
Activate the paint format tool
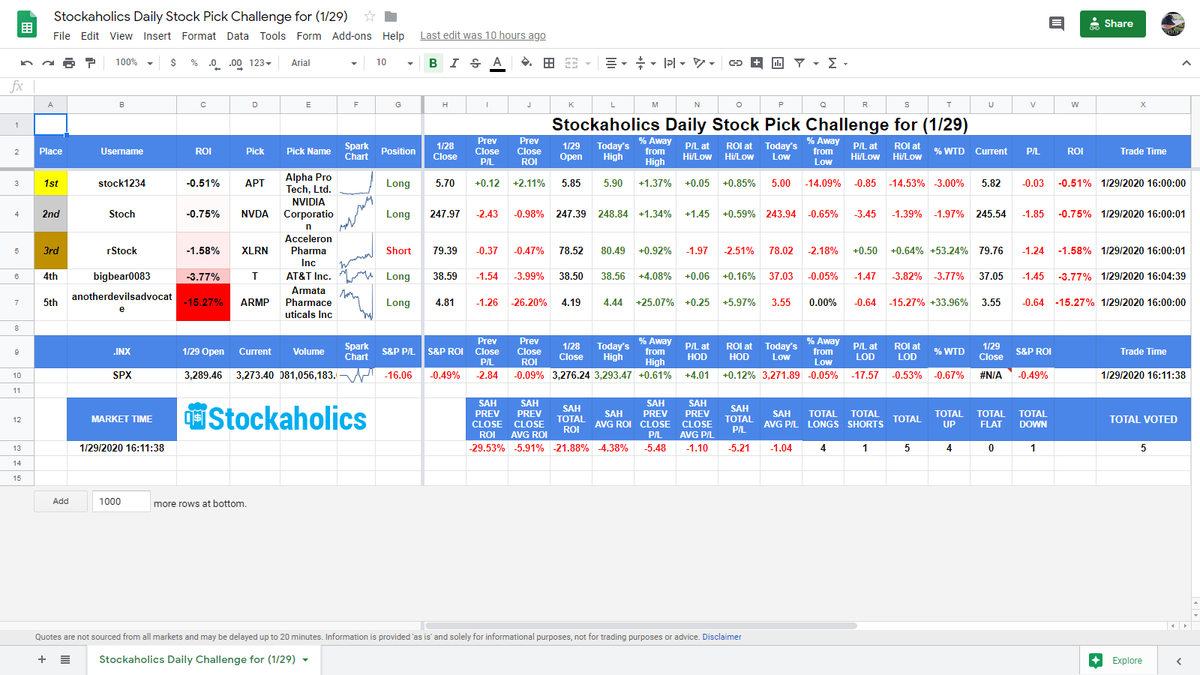click(90, 63)
